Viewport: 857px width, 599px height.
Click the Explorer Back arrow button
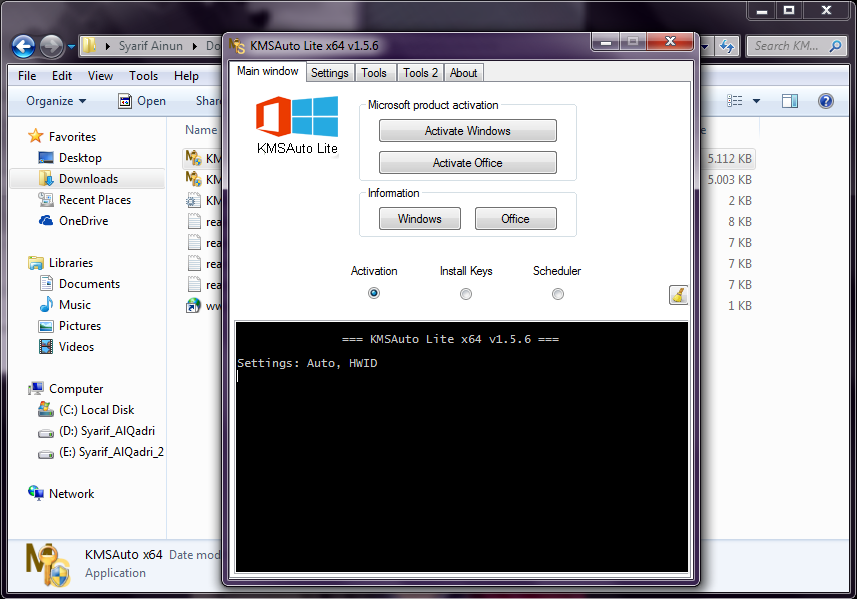tap(24, 46)
